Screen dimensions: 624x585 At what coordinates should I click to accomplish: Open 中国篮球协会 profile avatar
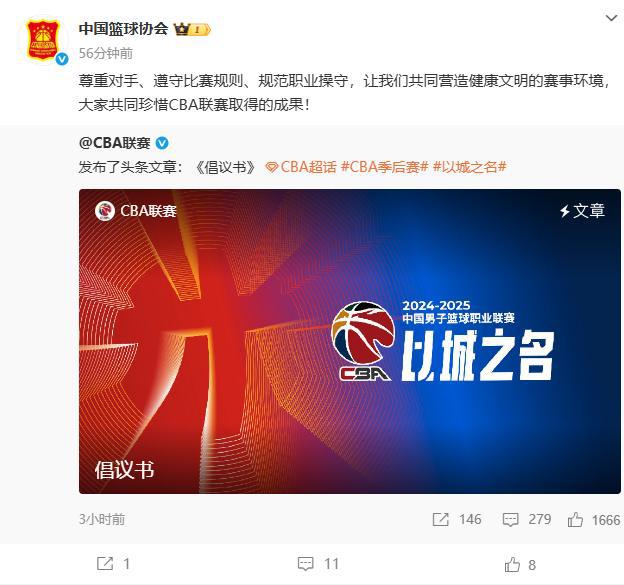click(43, 41)
